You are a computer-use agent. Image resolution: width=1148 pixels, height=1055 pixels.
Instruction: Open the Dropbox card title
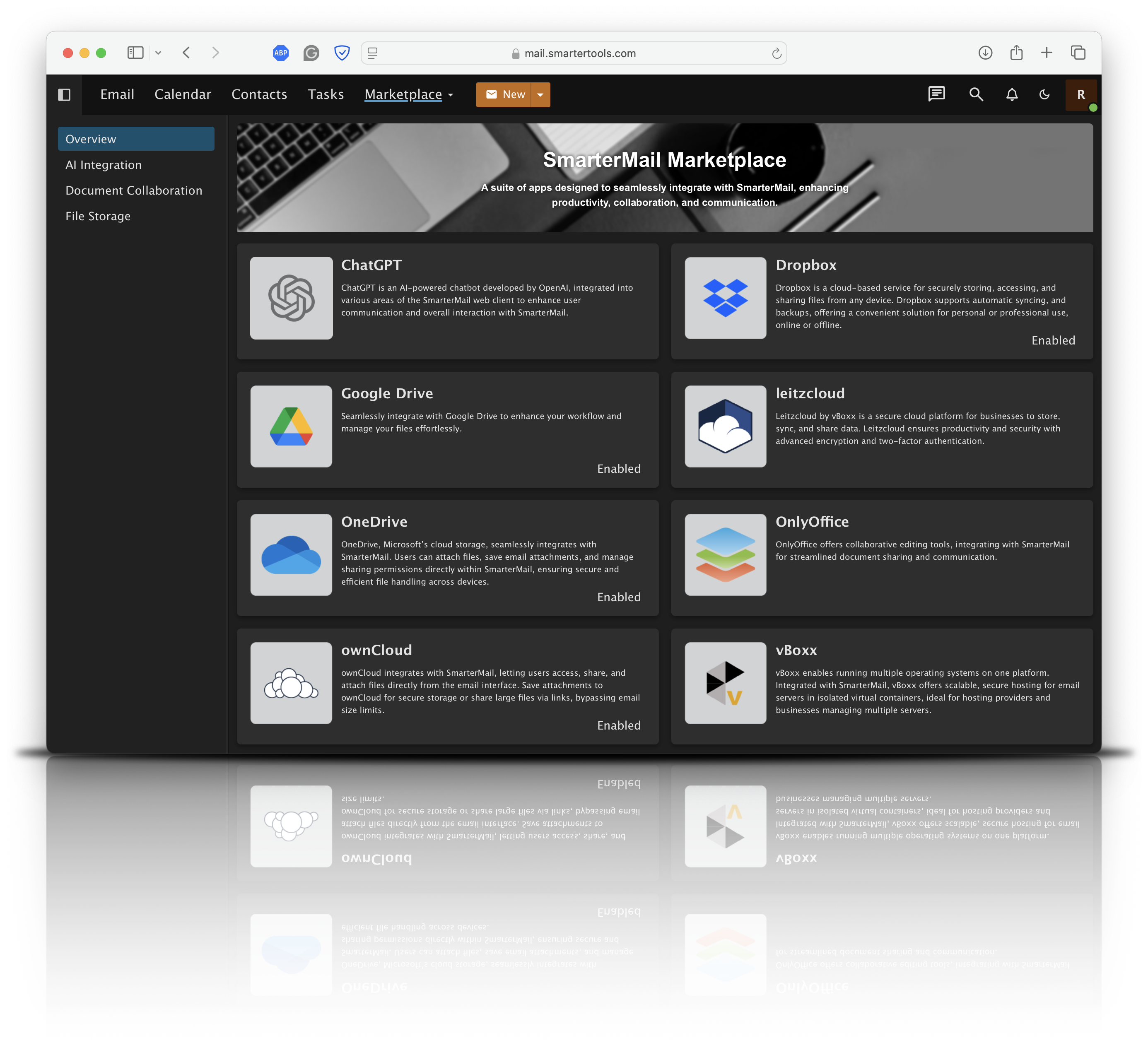point(806,265)
